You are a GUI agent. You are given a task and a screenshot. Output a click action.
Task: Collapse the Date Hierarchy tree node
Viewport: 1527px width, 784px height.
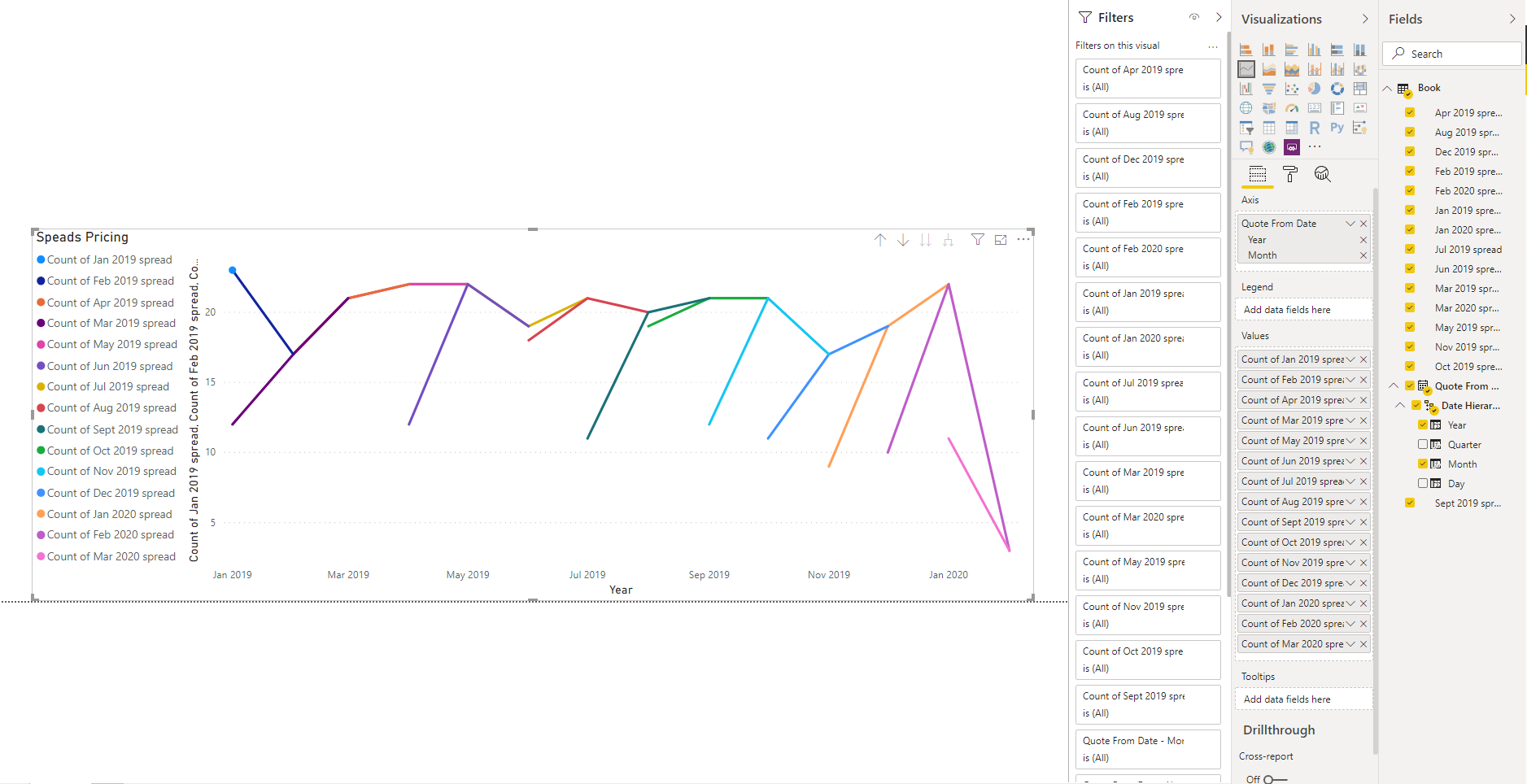click(x=1400, y=405)
